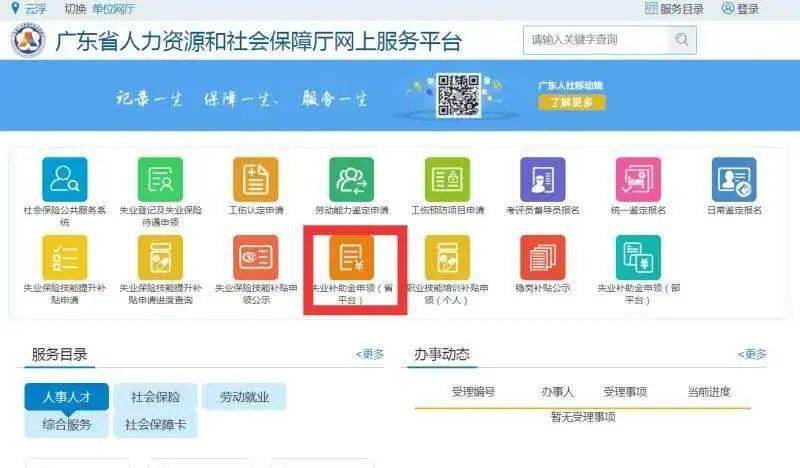Screen dimensions: 800x468
Task: Open 社会保险公共服务系统 icon
Action: pyautogui.click(x=65, y=179)
